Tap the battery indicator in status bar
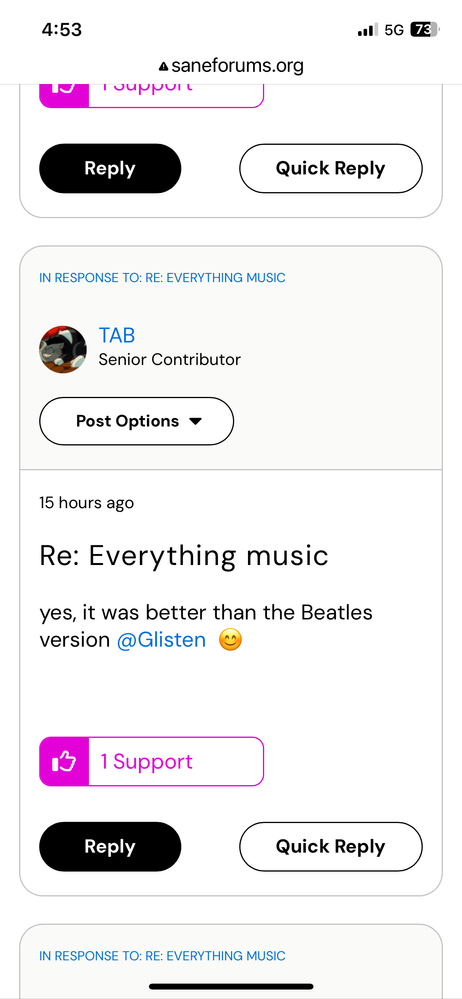 (x=424, y=29)
